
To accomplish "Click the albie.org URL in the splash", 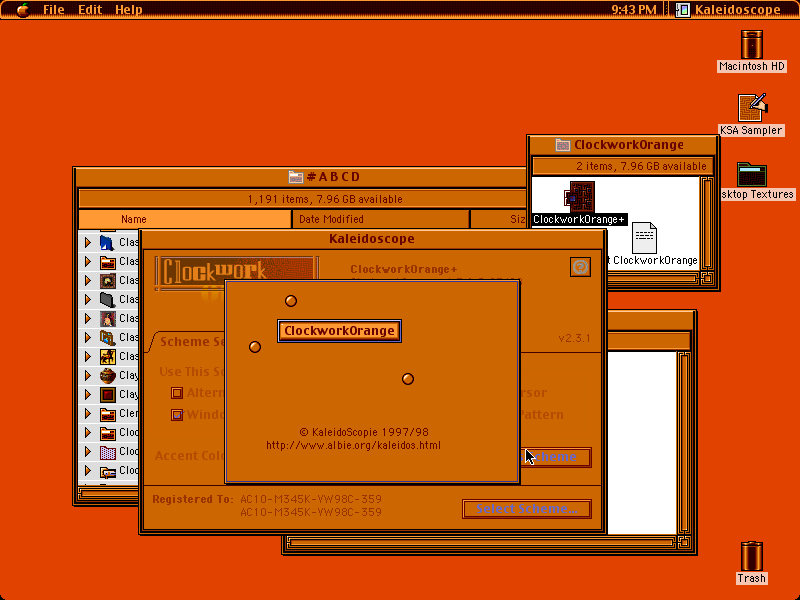I will pyautogui.click(x=354, y=445).
